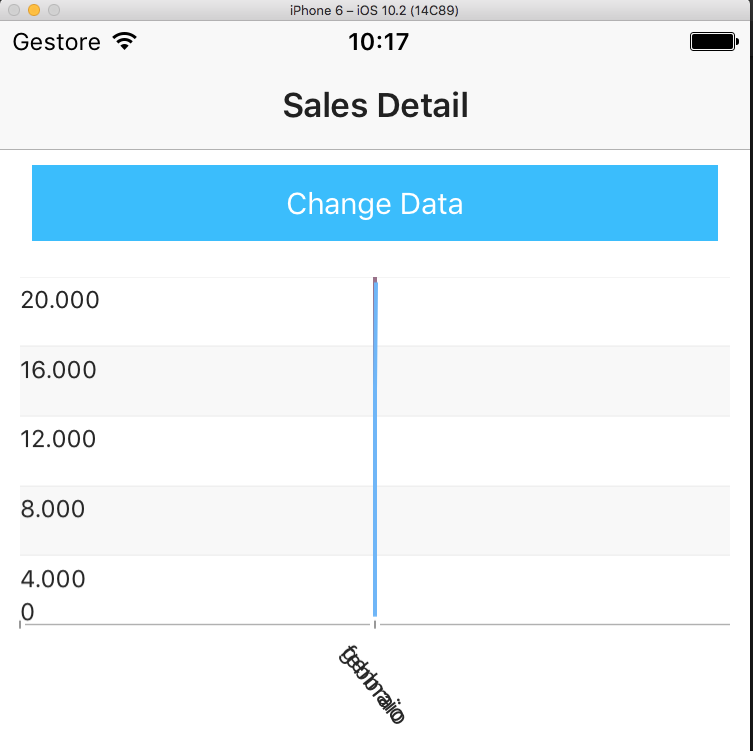Click the rotated x-axis month label
Viewport: 753px width, 751px height.
[372, 686]
